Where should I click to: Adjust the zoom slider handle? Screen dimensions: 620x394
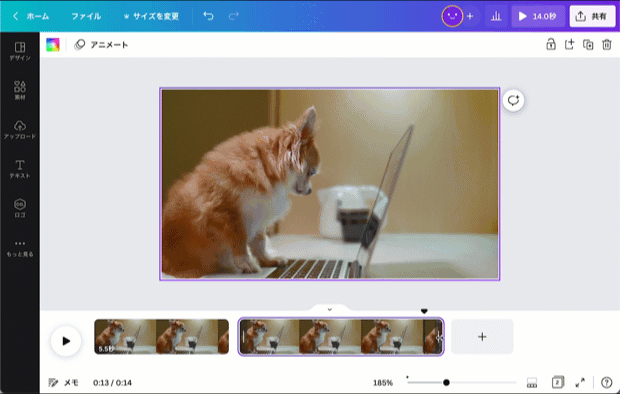click(x=446, y=382)
